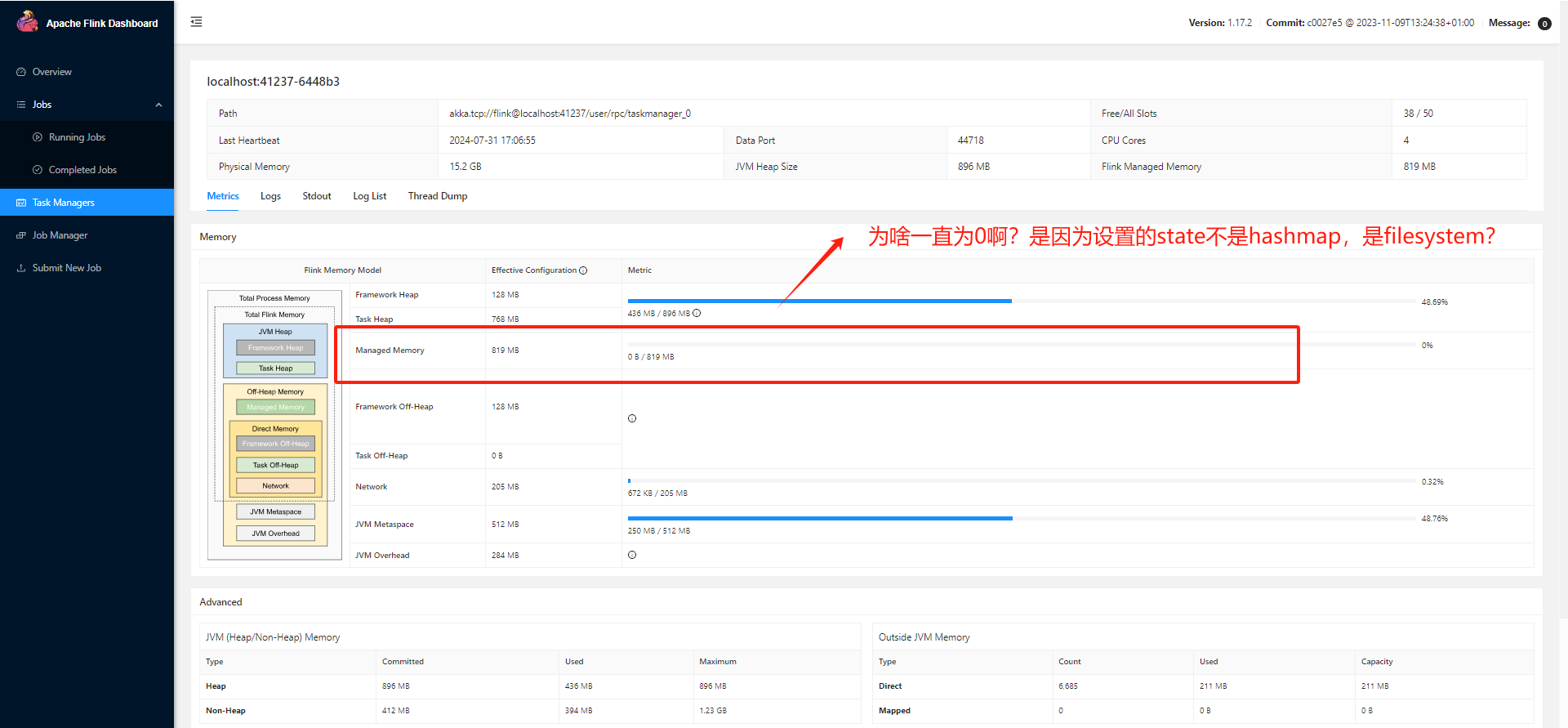Screen dimensions: 1568x728
Task: Click the Non-Heap maximum 1.23 GB value
Action: 713,711
